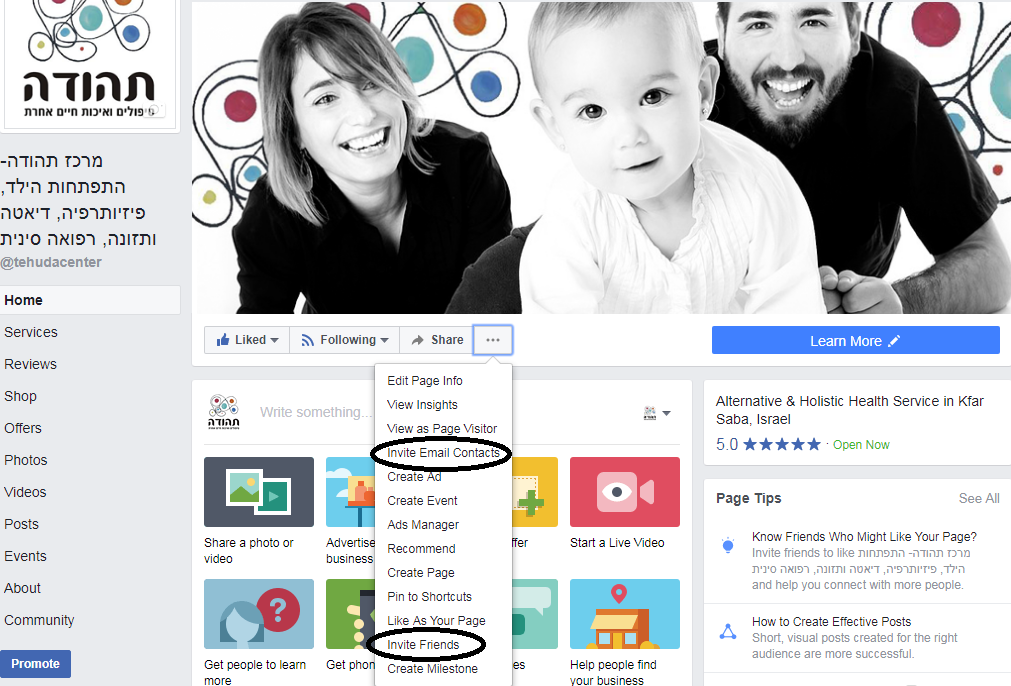Viewport: 1011px width, 686px height.
Task: Click the Promote button
Action: tap(36, 664)
